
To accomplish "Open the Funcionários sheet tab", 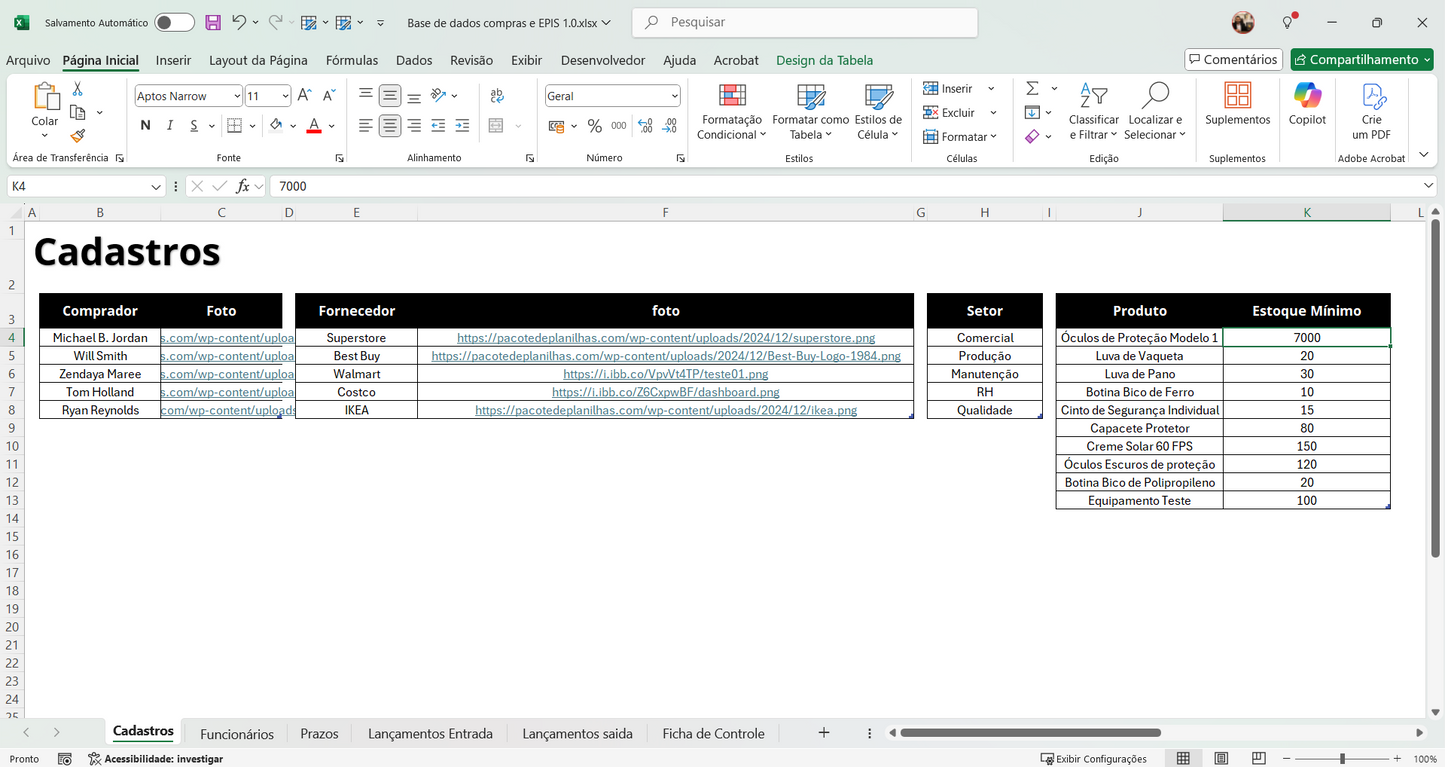I will [x=236, y=733].
